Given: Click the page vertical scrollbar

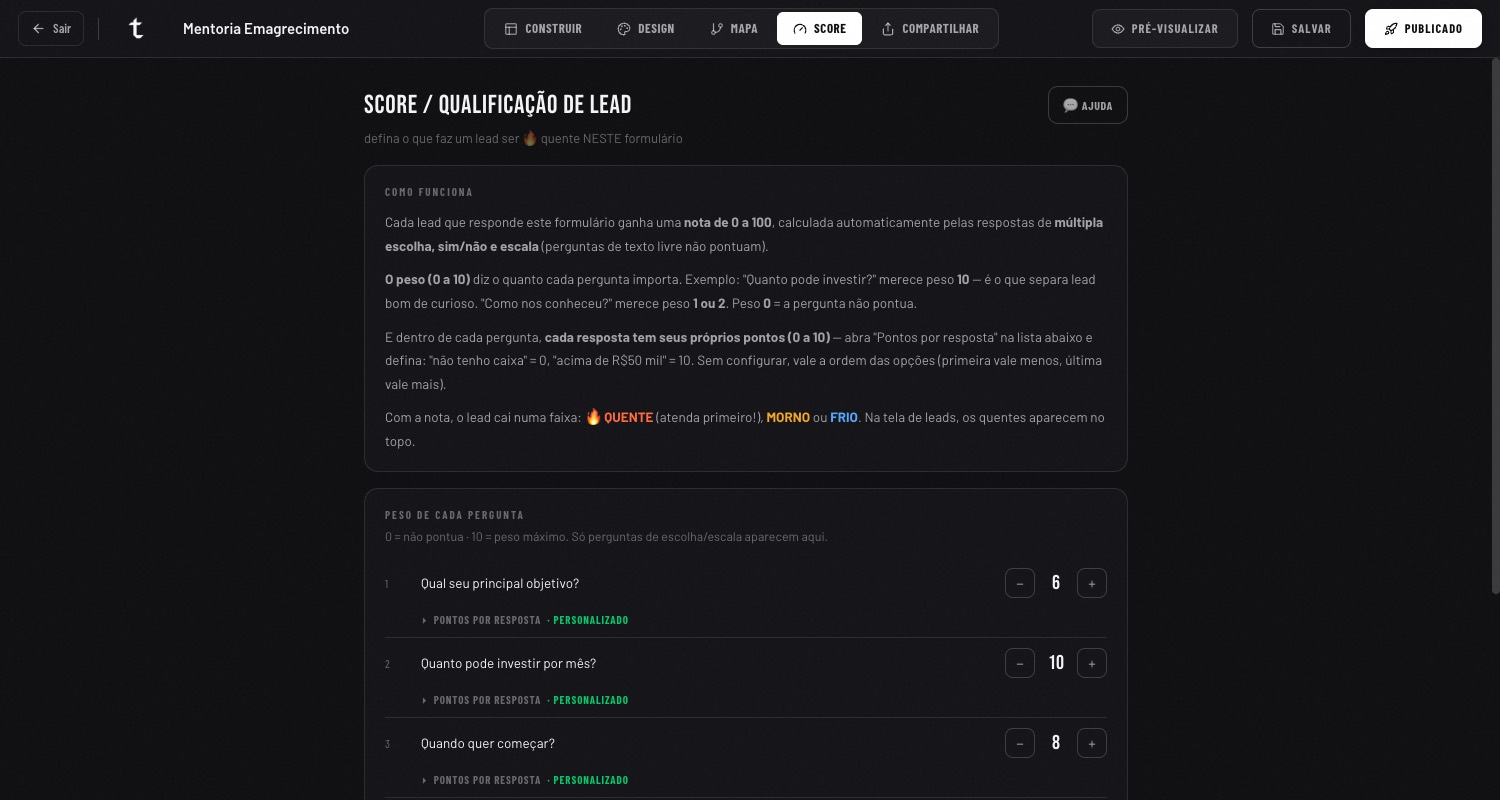Looking at the screenshot, I should tap(1495, 325).
